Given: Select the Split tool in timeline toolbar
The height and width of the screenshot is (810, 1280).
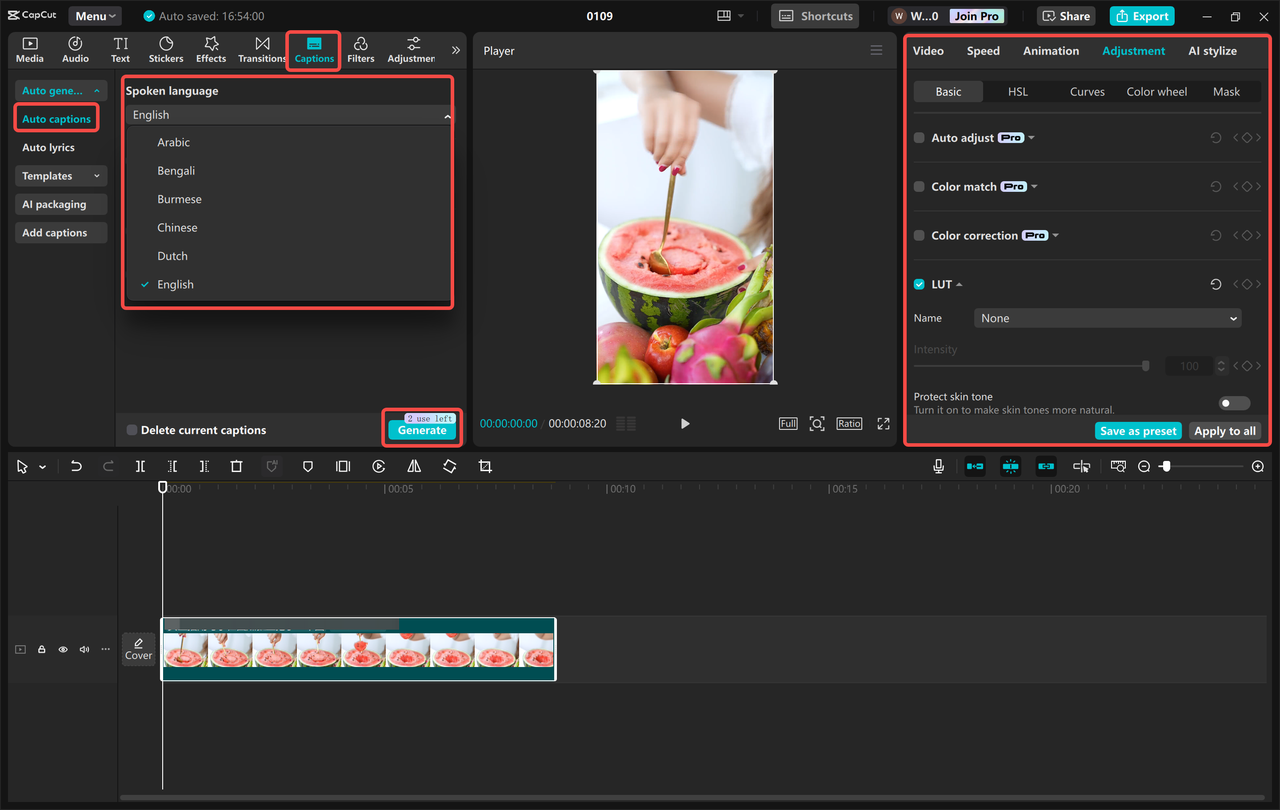Looking at the screenshot, I should pyautogui.click(x=140, y=466).
